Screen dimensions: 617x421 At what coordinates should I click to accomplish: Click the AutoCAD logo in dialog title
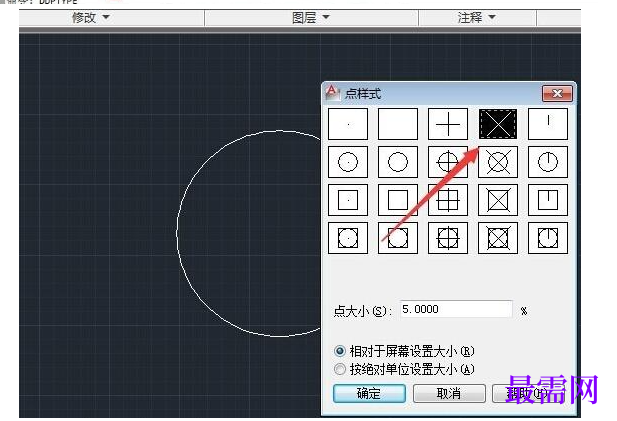point(332,92)
